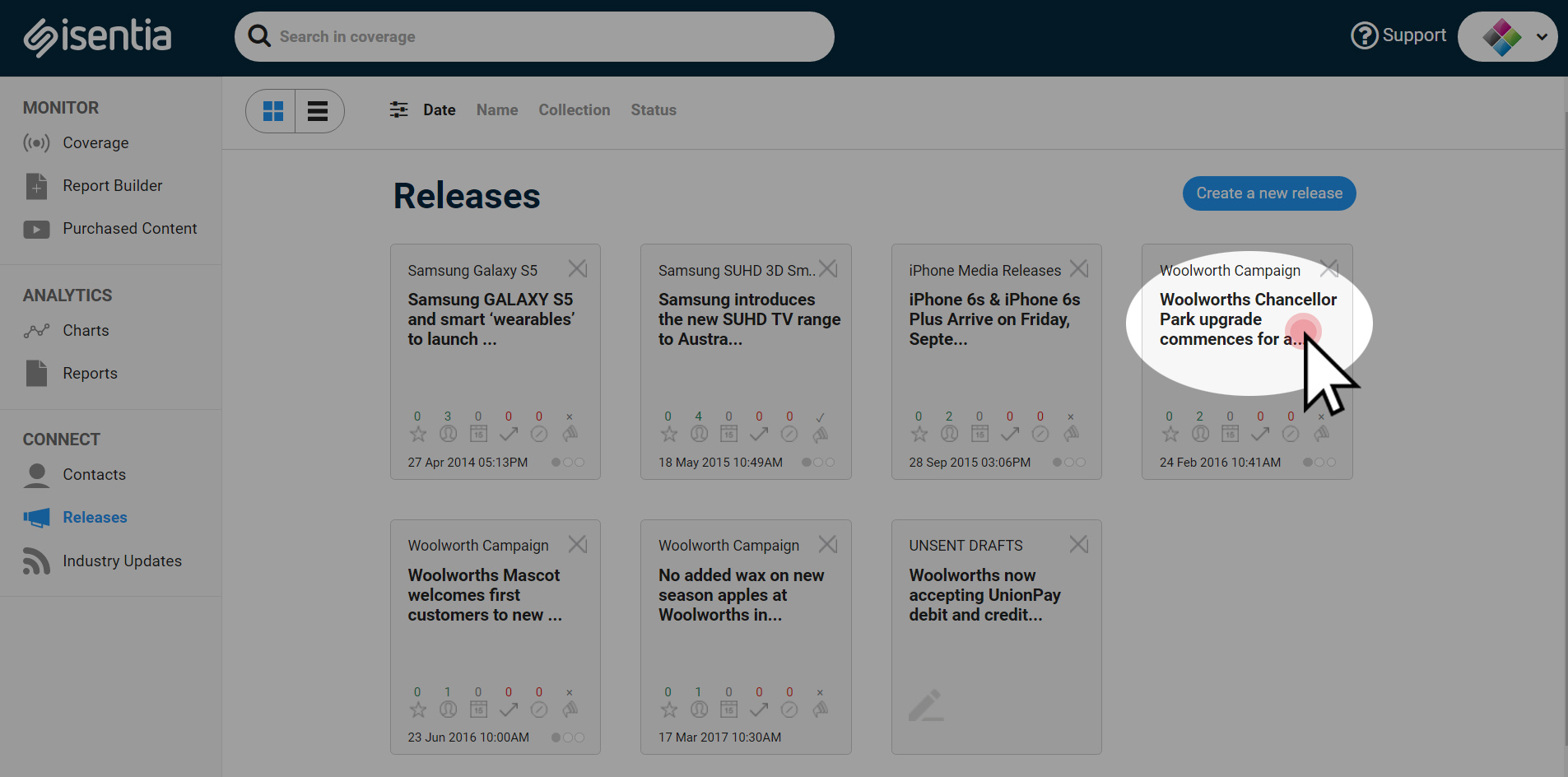
Task: Switch to grid view layout
Action: click(272, 111)
